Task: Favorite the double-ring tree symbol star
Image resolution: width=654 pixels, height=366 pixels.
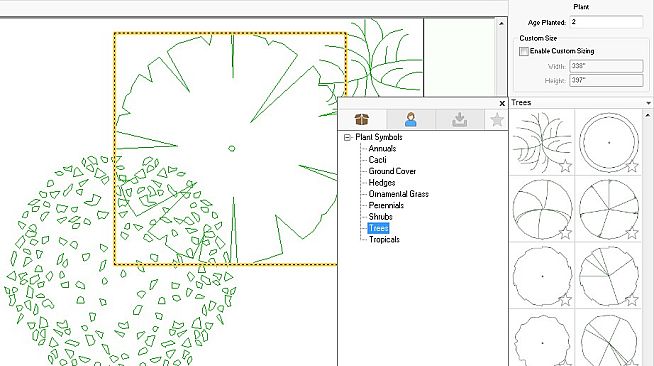Action: (632, 166)
